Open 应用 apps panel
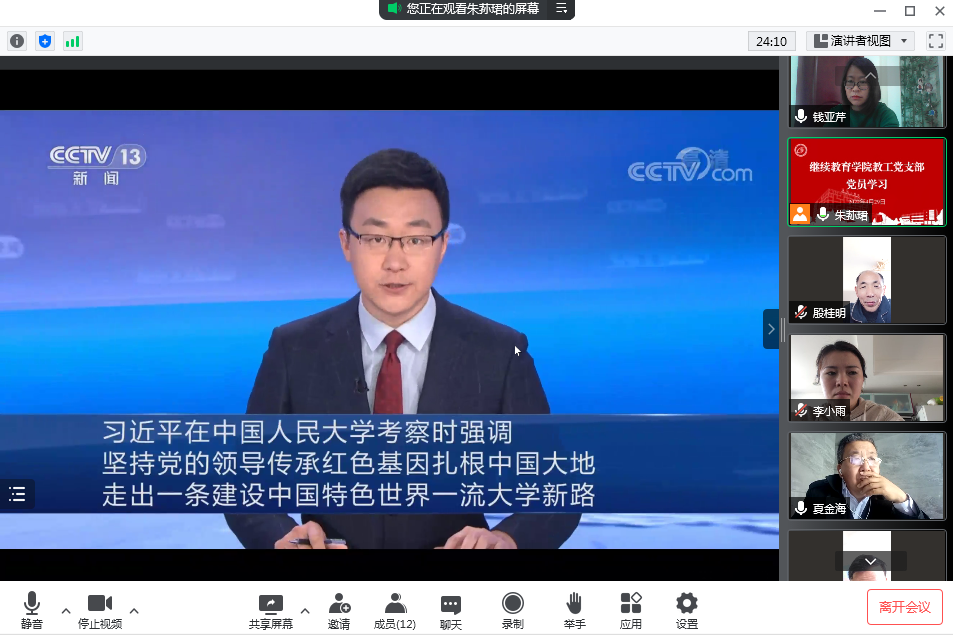 point(631,610)
